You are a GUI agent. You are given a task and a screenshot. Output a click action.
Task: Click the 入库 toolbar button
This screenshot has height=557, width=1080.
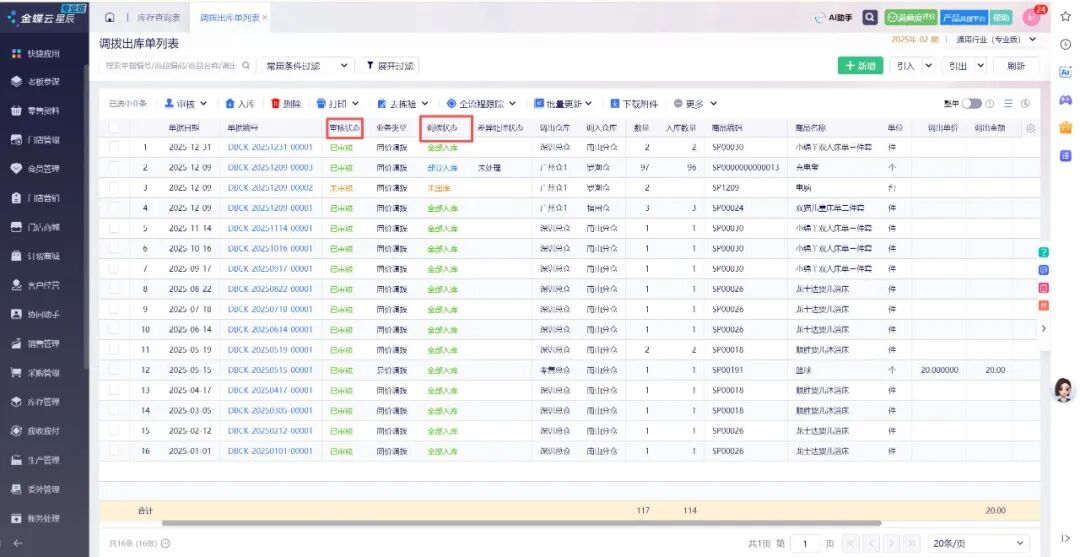coord(240,104)
